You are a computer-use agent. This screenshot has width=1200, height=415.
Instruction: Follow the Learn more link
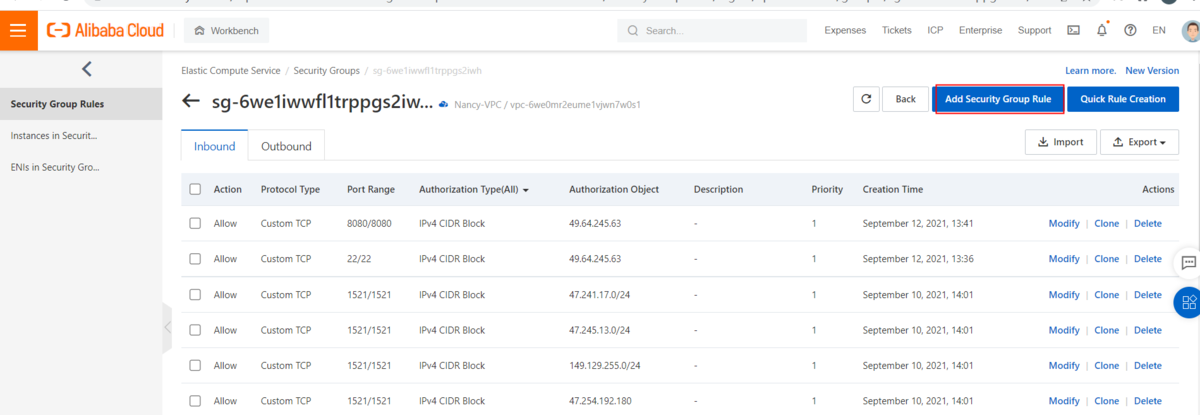(x=1090, y=71)
